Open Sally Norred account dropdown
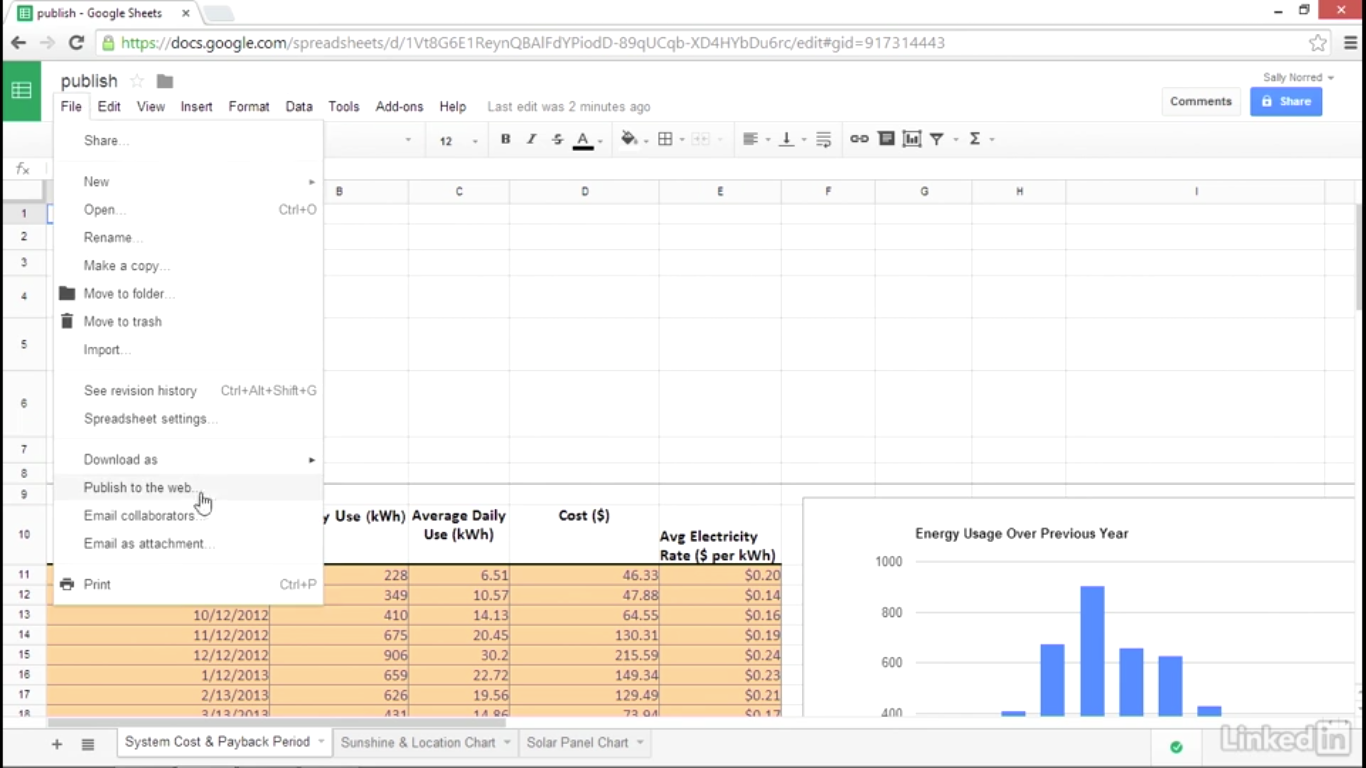 tap(1298, 77)
